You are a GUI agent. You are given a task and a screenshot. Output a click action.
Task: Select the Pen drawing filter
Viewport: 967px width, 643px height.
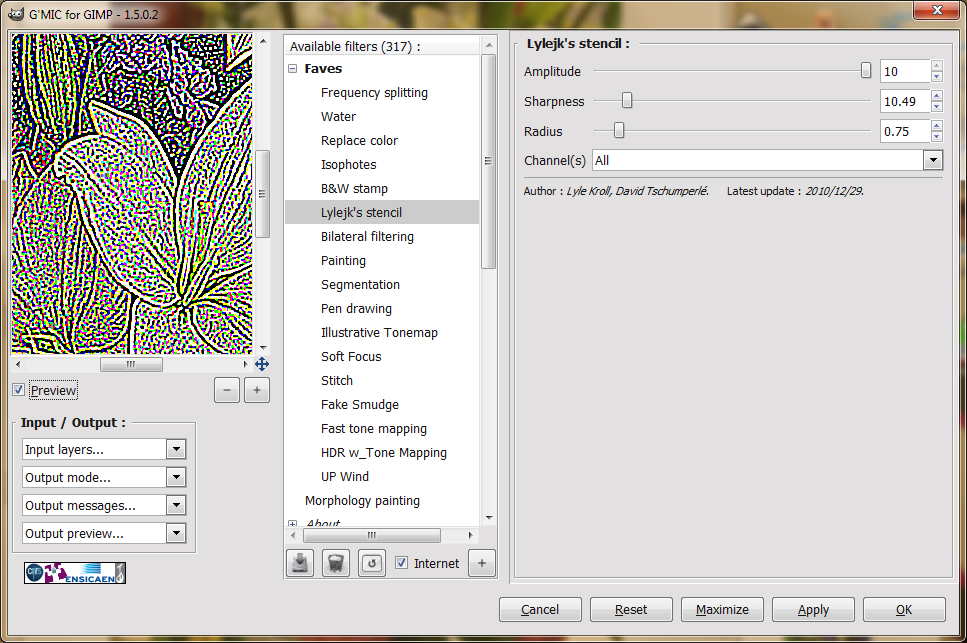tap(356, 309)
